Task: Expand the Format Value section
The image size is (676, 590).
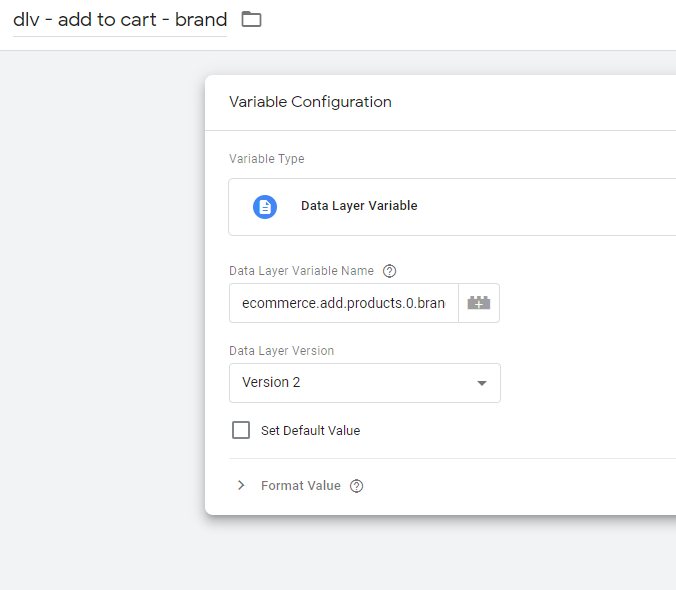Action: [241, 485]
